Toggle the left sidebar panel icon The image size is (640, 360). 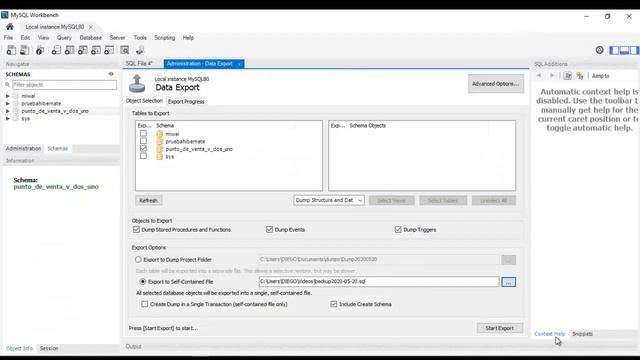[614, 50]
